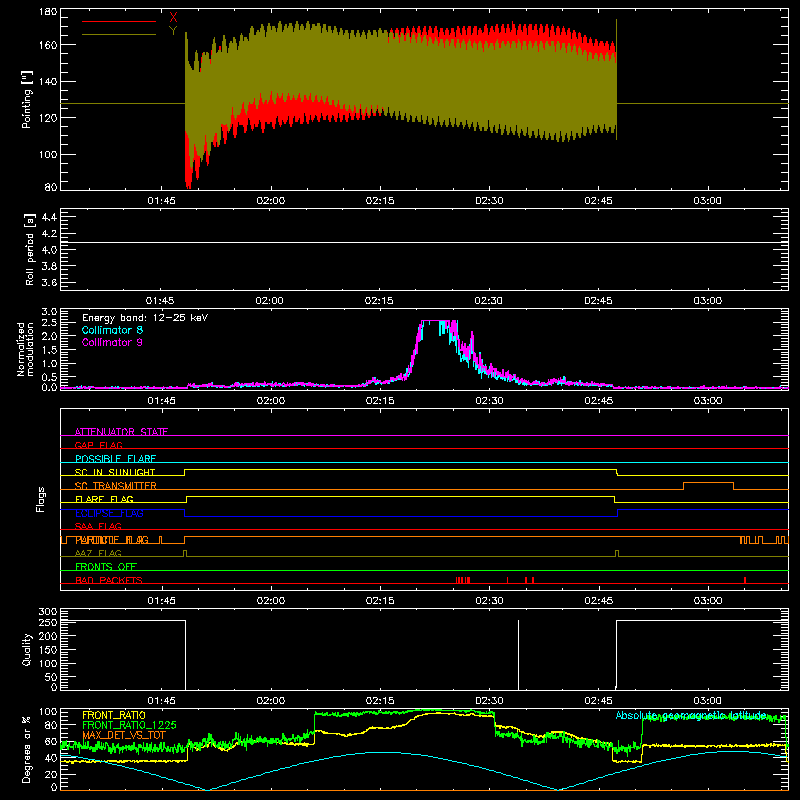Image resolution: width=800 pixels, height=800 pixels.
Task: Click the POSSIBLE_FLARE flag label
Action: click(115, 459)
